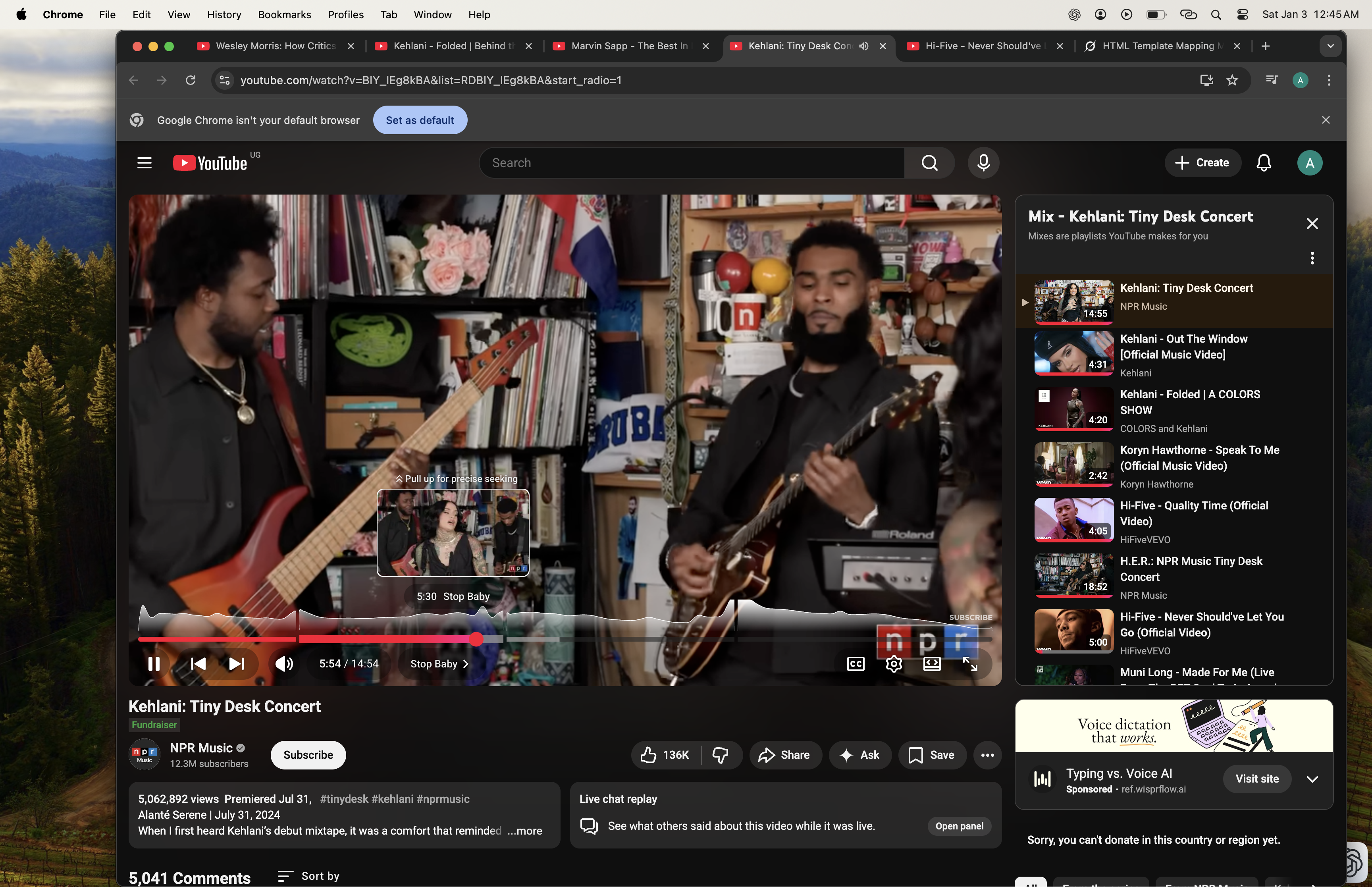The image size is (1372, 887).
Task: Open YouTube notifications bell
Action: tap(1262, 162)
